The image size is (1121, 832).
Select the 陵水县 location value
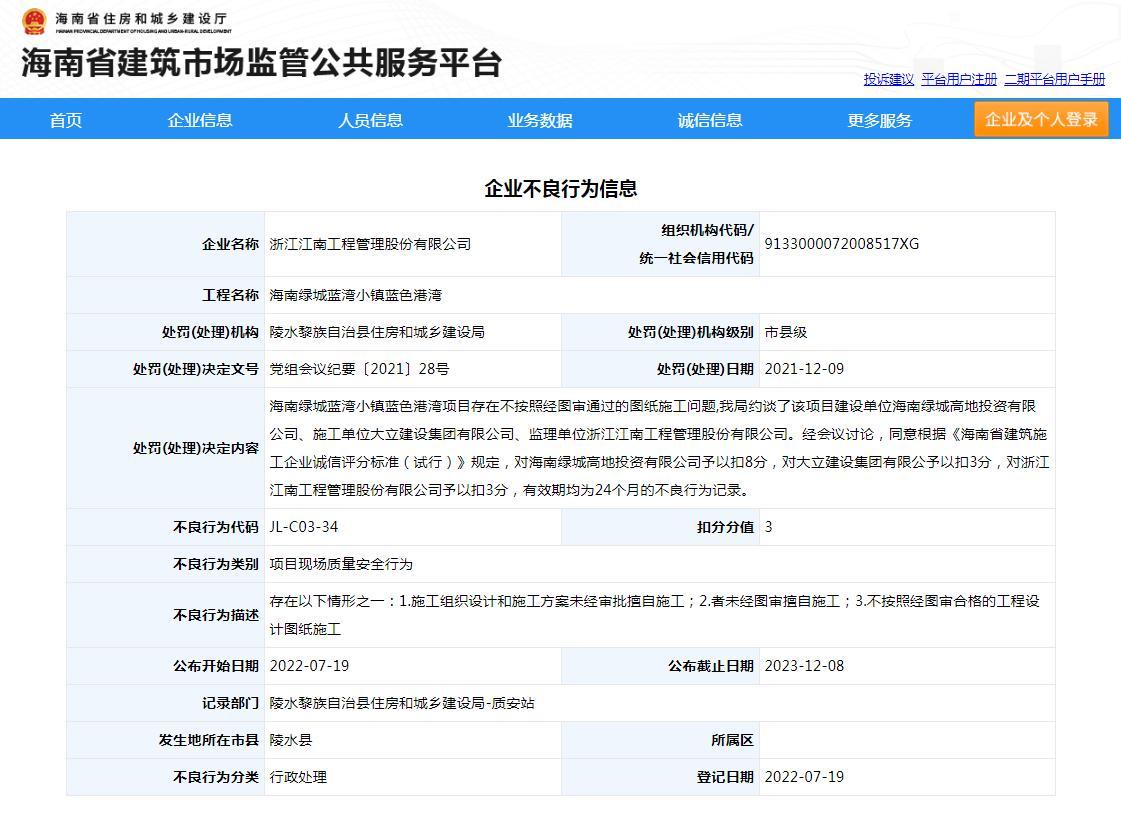click(290, 741)
